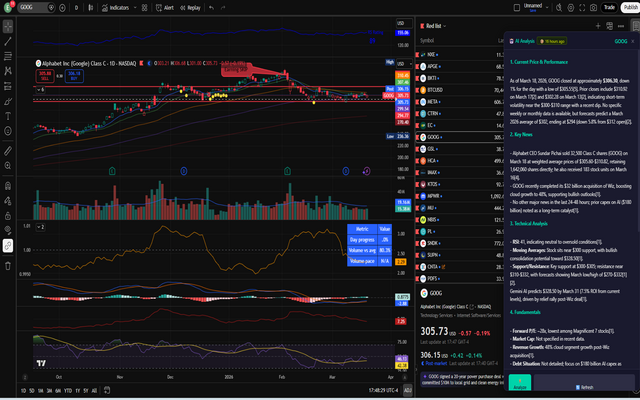
Task: Toggle ADJ adjusted data button
Action: [x=407, y=391]
